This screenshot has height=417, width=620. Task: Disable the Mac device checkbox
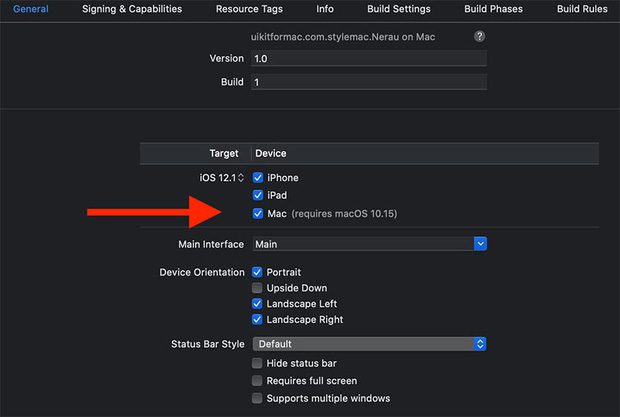(258, 214)
